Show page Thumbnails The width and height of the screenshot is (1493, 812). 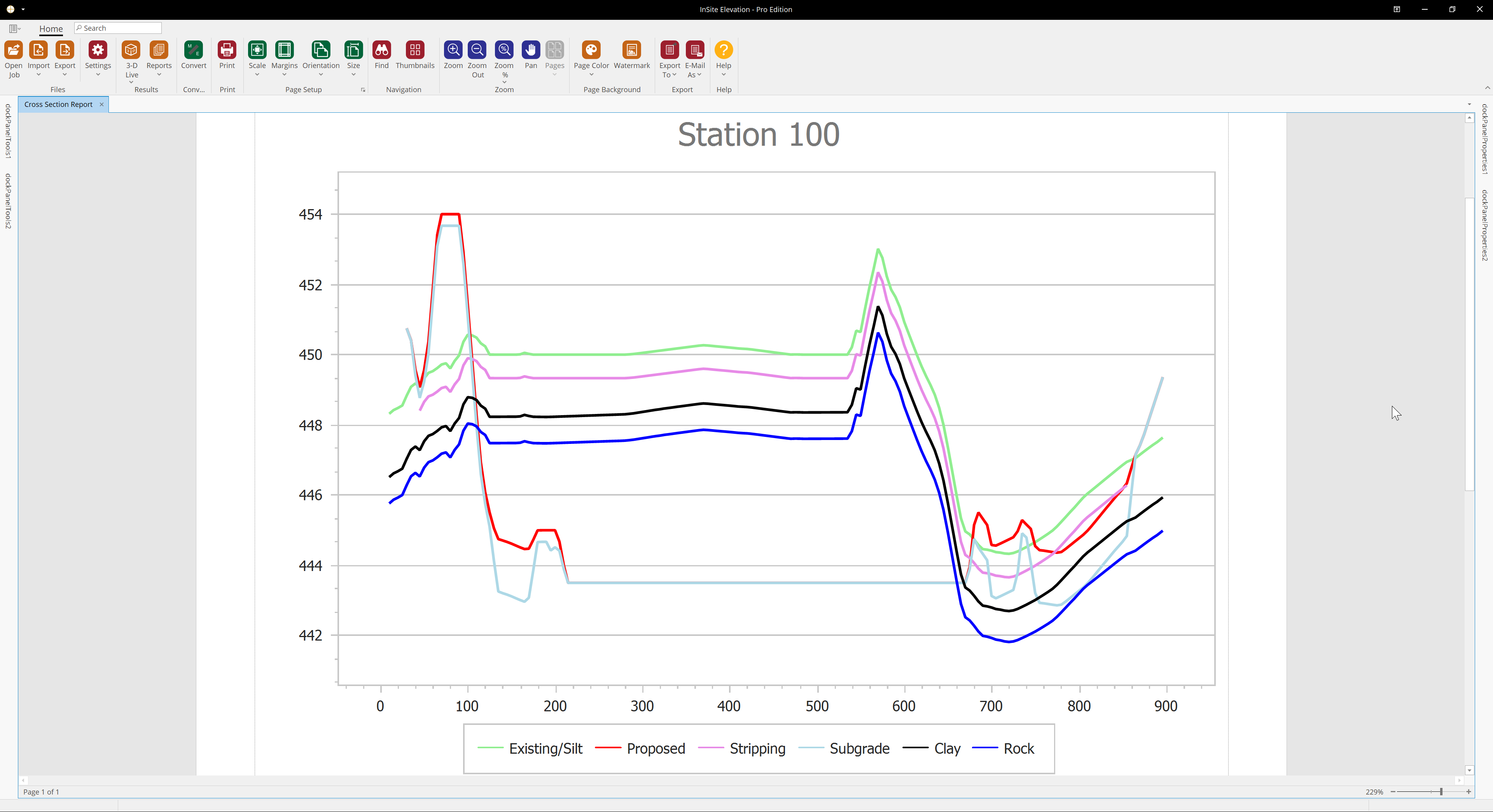pos(414,51)
